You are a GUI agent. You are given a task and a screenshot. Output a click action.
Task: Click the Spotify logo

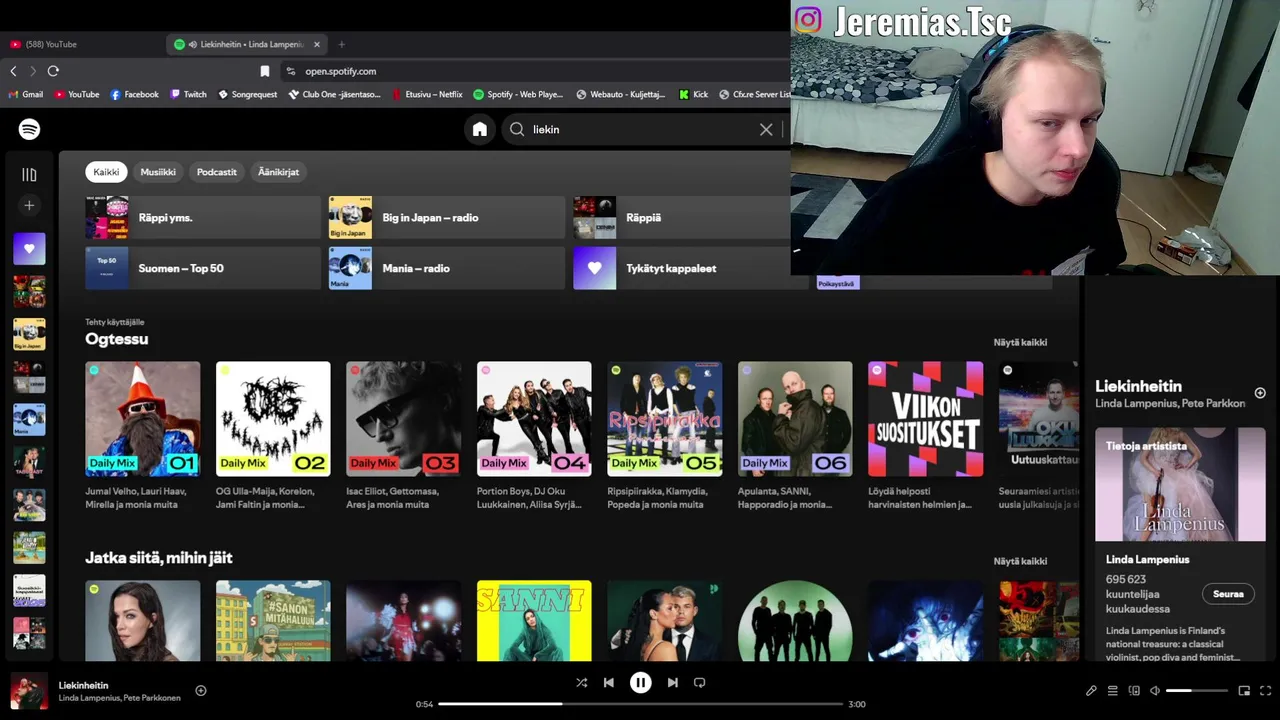click(29, 129)
